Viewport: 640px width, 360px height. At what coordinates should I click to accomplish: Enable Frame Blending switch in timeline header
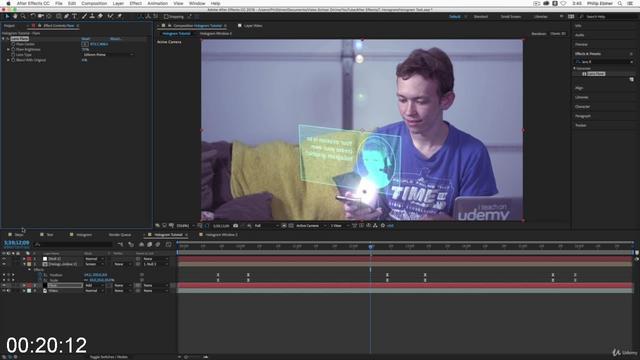coord(149,244)
